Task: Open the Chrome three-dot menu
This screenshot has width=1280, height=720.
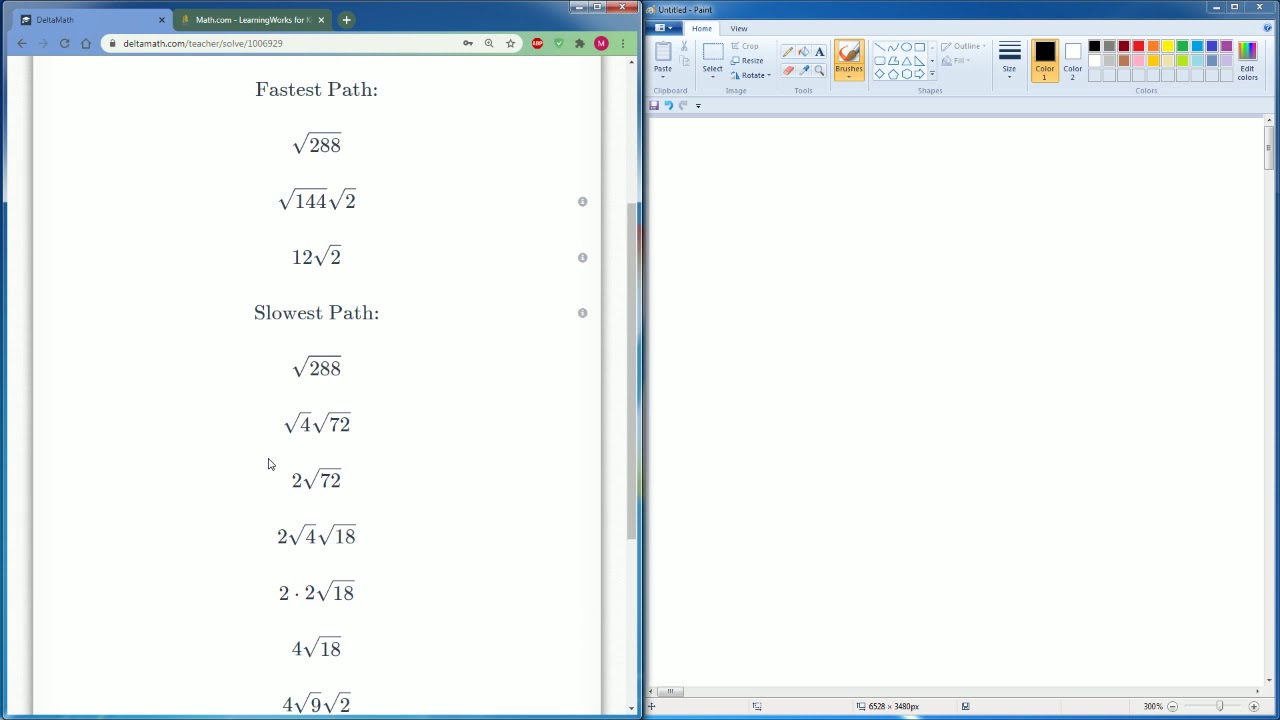Action: click(x=622, y=43)
